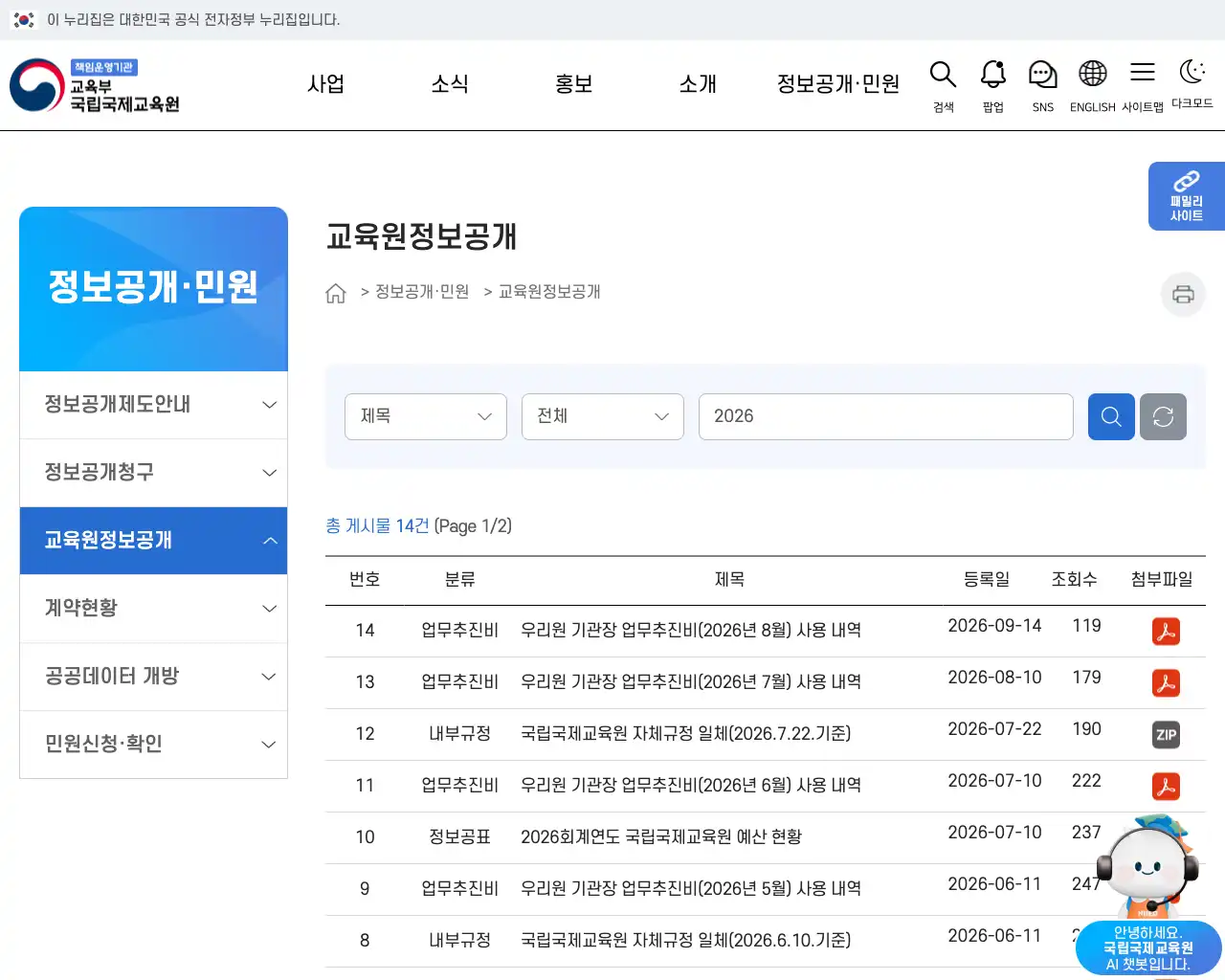The height and width of the screenshot is (980, 1225).
Task: Click the print page icon
Action: [1184, 294]
